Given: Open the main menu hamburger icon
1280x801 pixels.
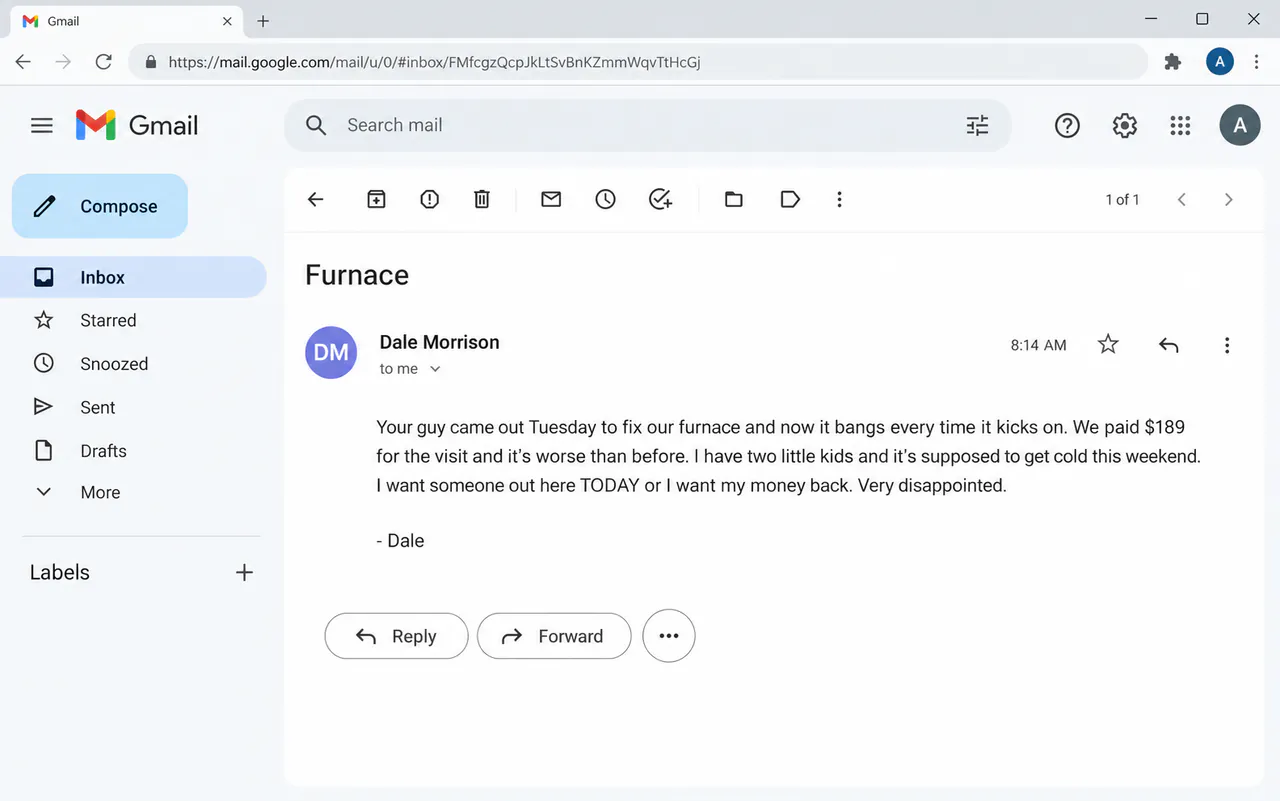Looking at the screenshot, I should coord(42,125).
